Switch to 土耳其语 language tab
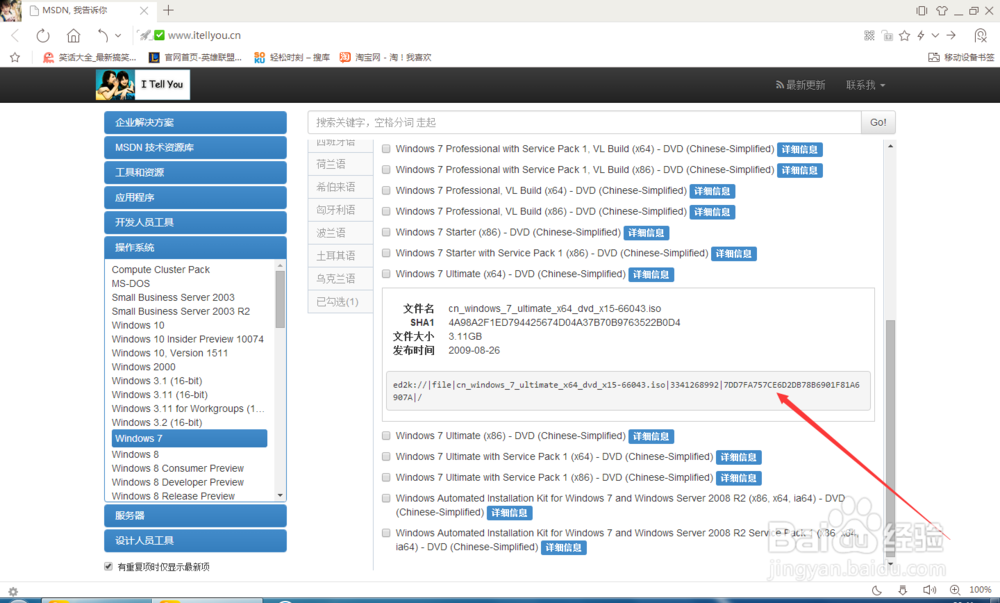 pyautogui.click(x=340, y=256)
